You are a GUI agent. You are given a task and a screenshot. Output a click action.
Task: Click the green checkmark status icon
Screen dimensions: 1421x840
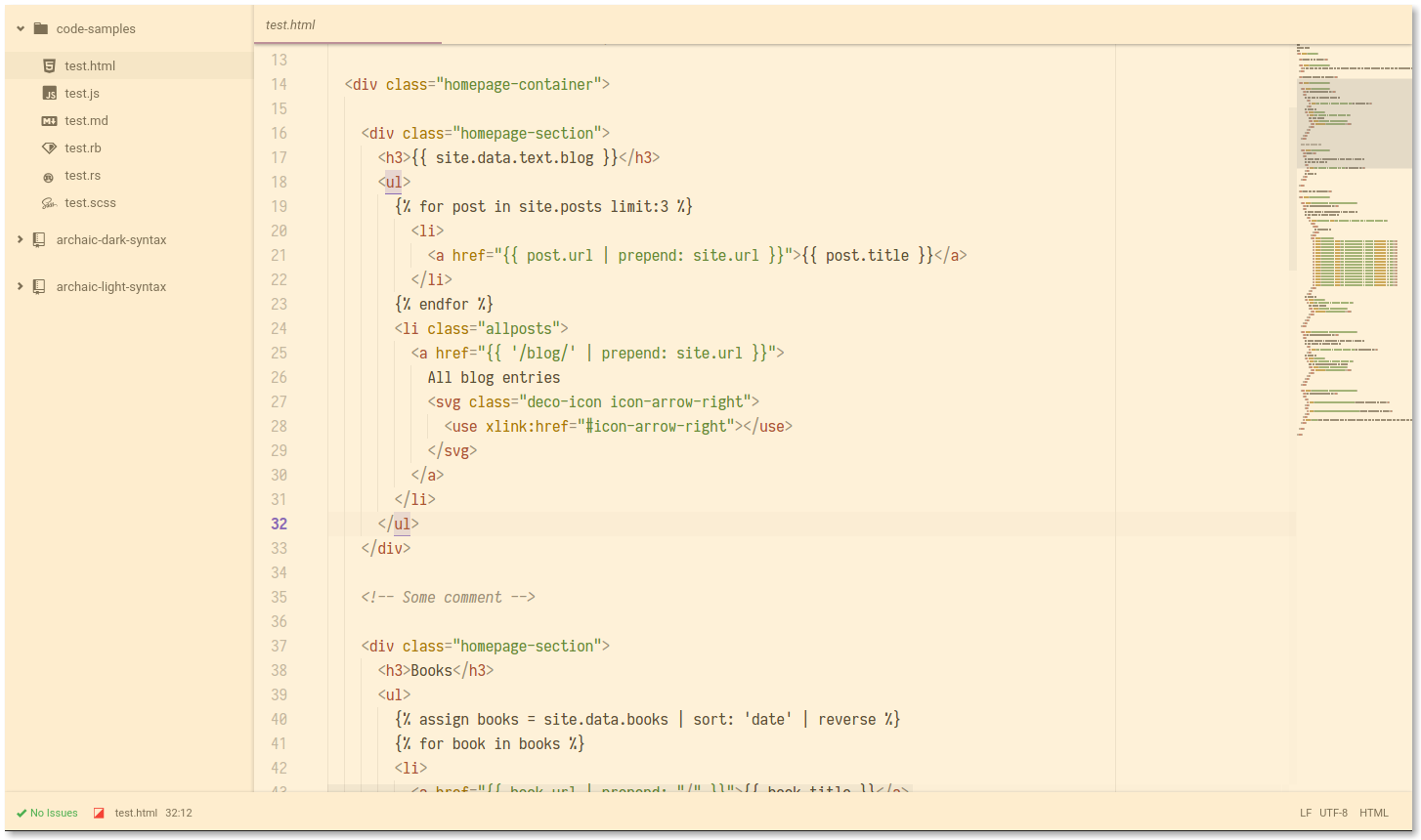[22, 813]
